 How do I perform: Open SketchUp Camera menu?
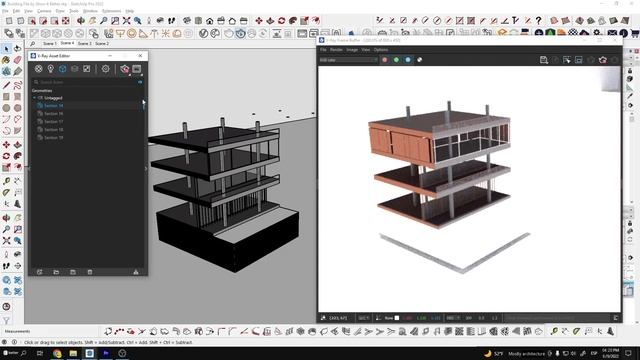pos(44,11)
